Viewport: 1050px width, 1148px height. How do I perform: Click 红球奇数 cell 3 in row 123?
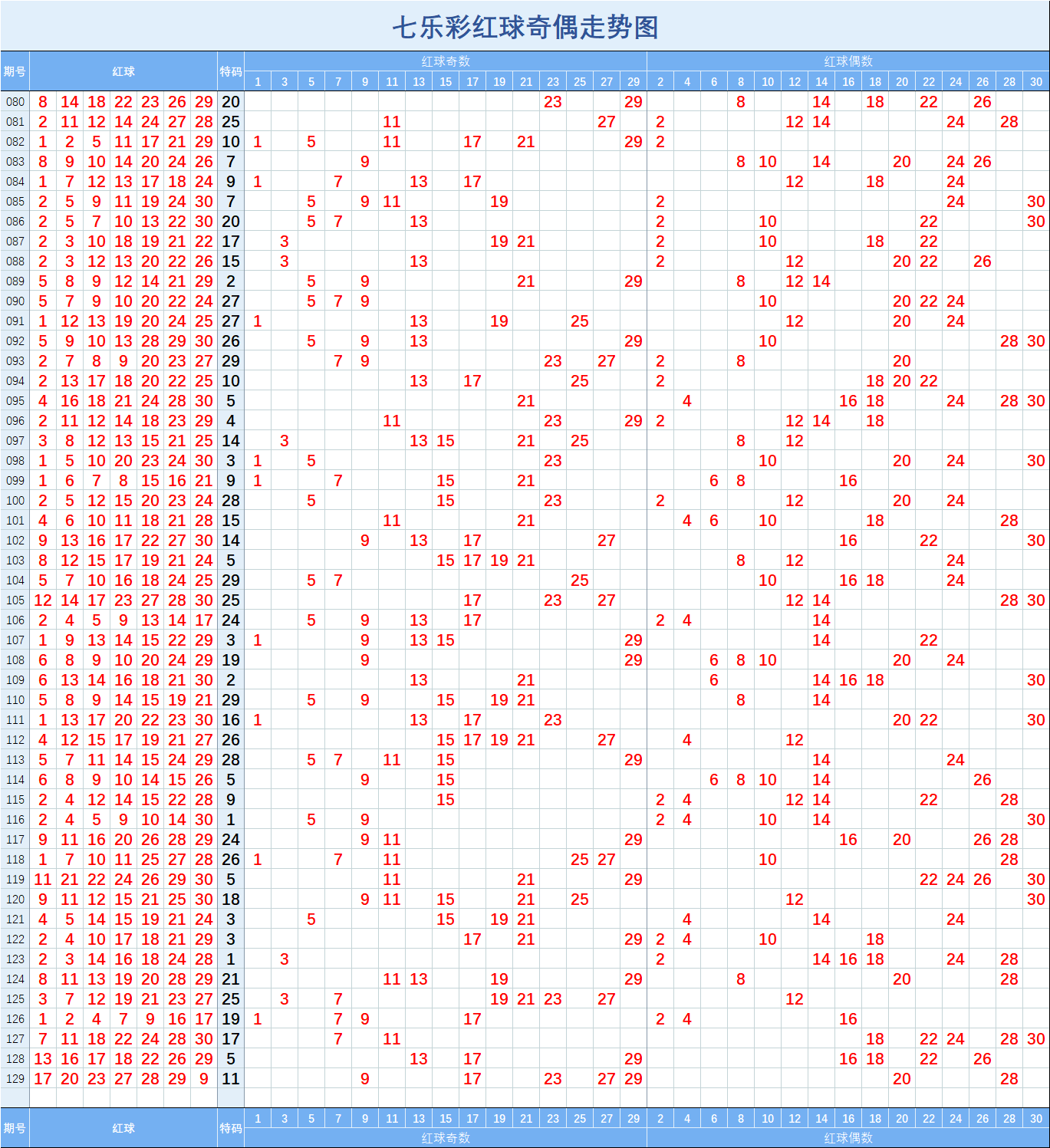(x=285, y=959)
